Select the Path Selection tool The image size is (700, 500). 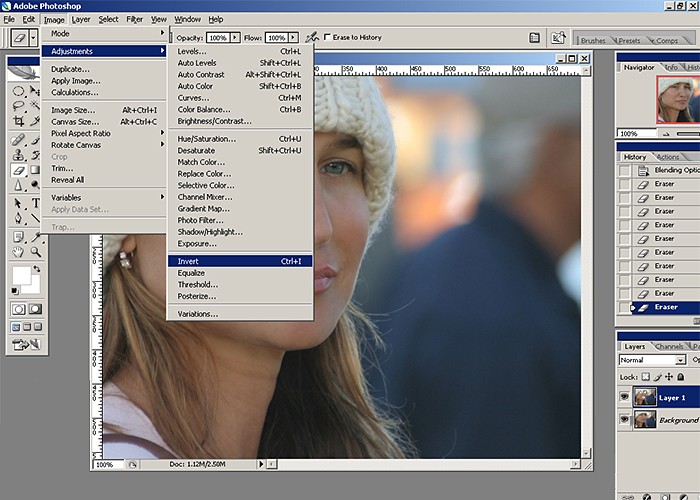(18, 204)
